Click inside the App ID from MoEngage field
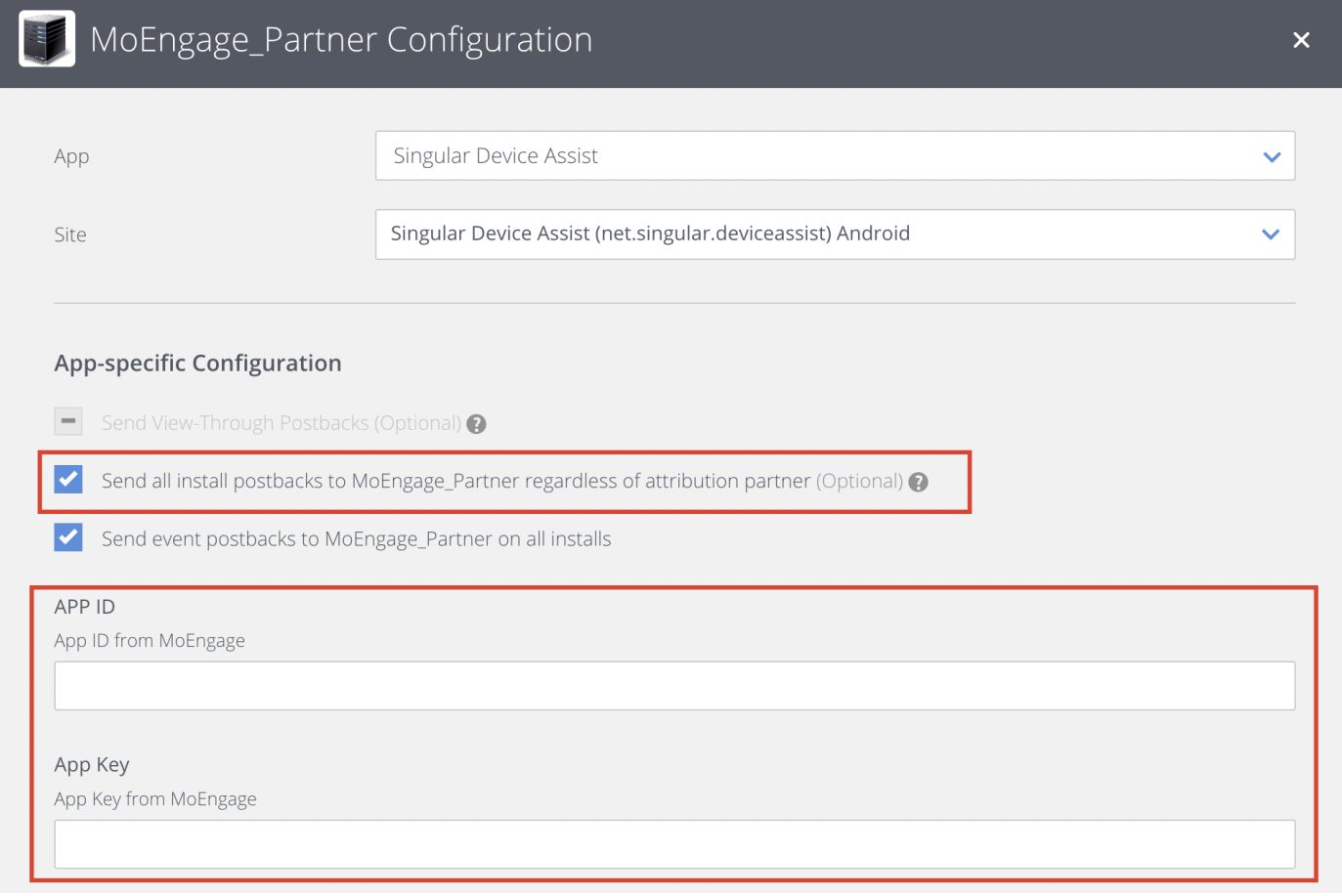Image resolution: width=1342 pixels, height=896 pixels. 673,685
